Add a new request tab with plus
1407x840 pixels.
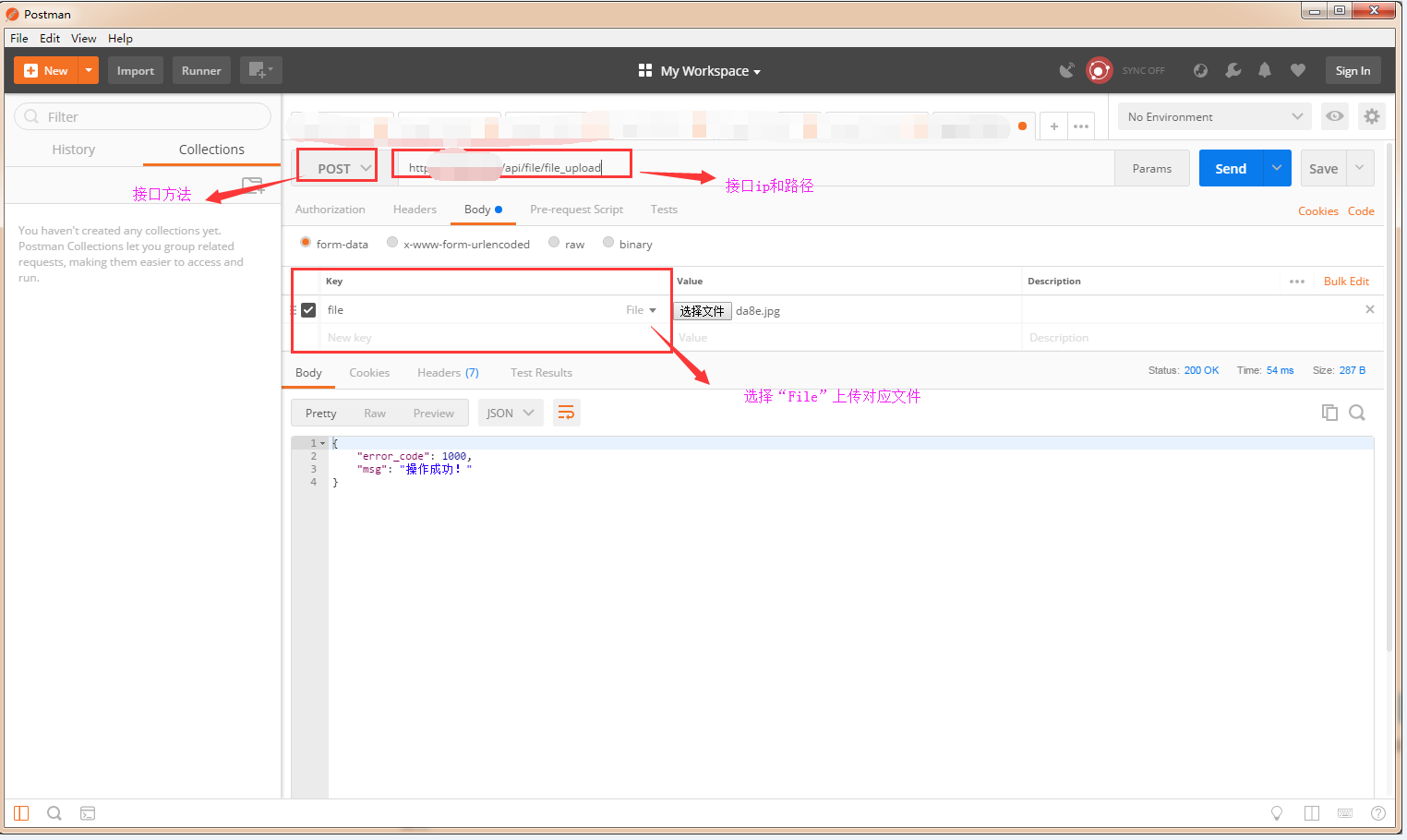1053,126
